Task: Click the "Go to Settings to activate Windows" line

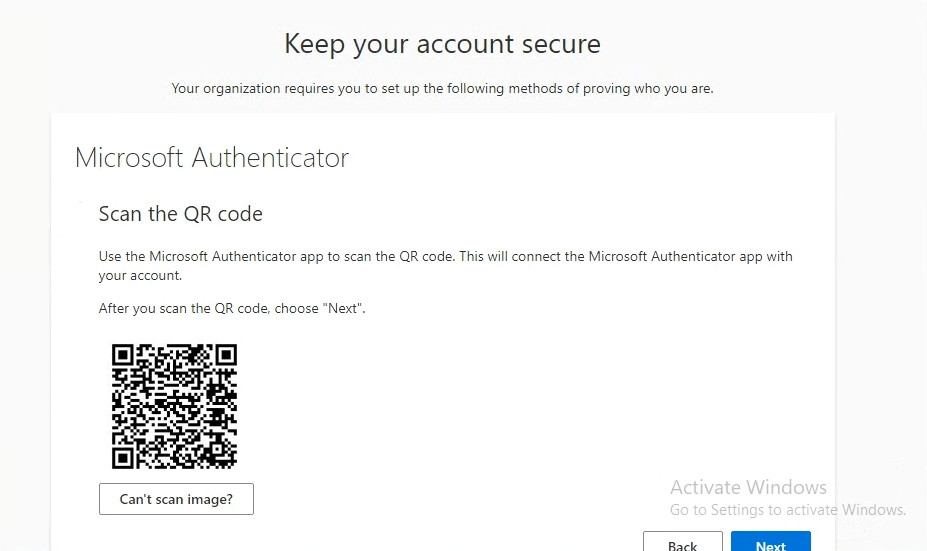Action: (x=787, y=510)
